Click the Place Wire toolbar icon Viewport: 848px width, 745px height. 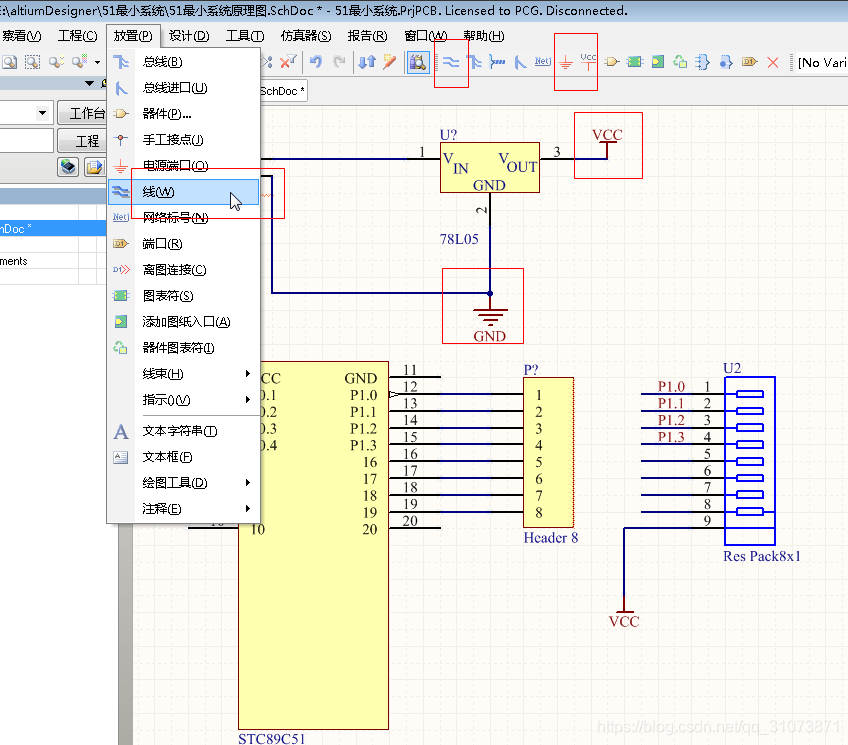click(451, 62)
